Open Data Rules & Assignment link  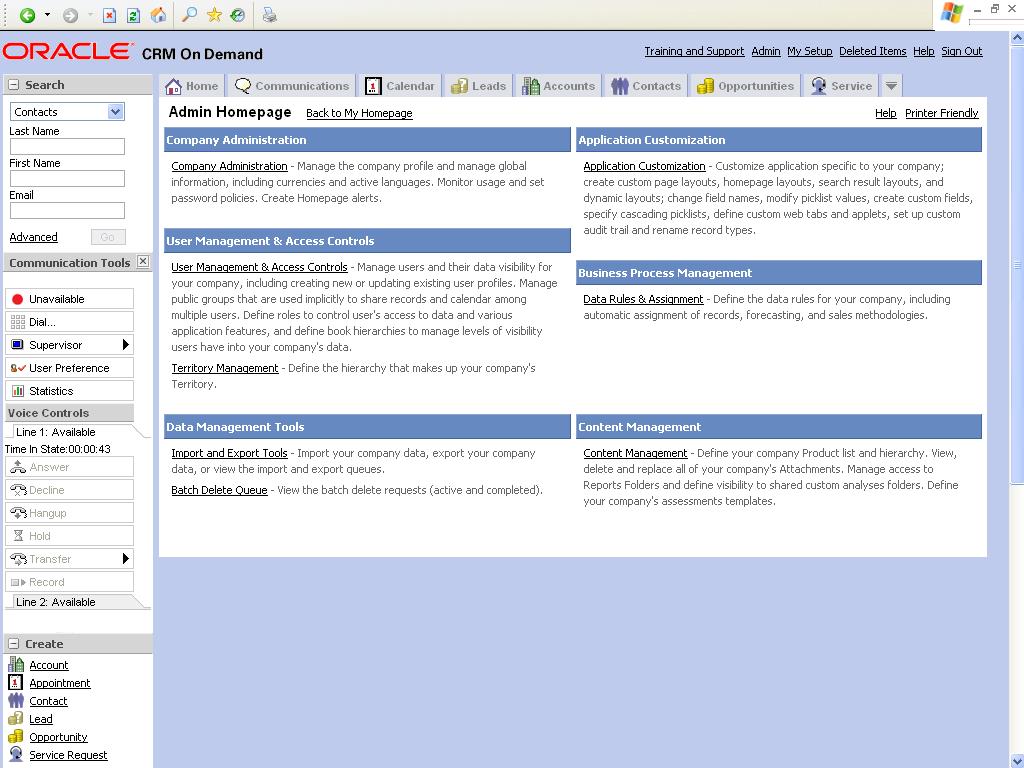tap(643, 298)
